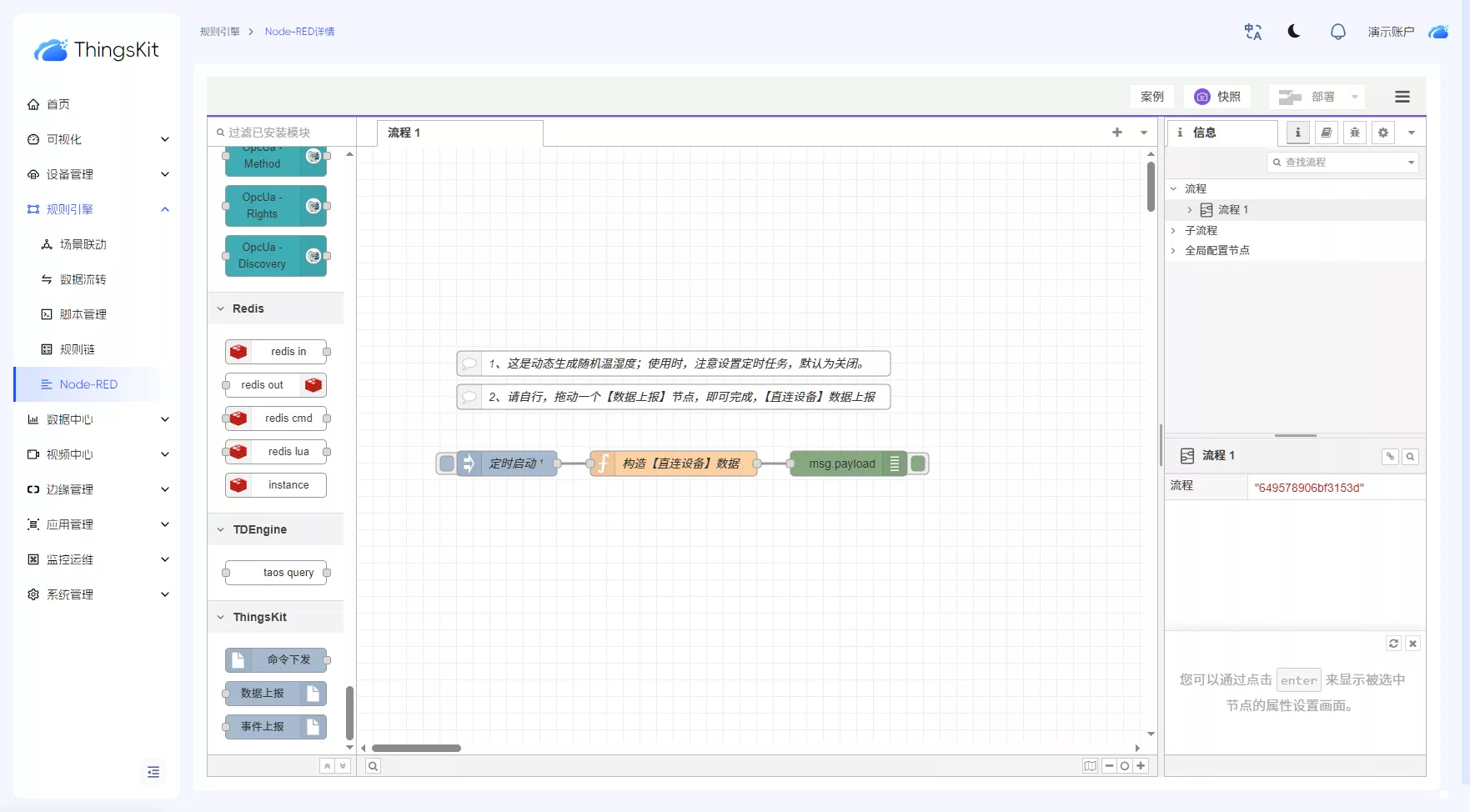Toggle the navigator map icon
The width and height of the screenshot is (1470, 812).
1090,766
